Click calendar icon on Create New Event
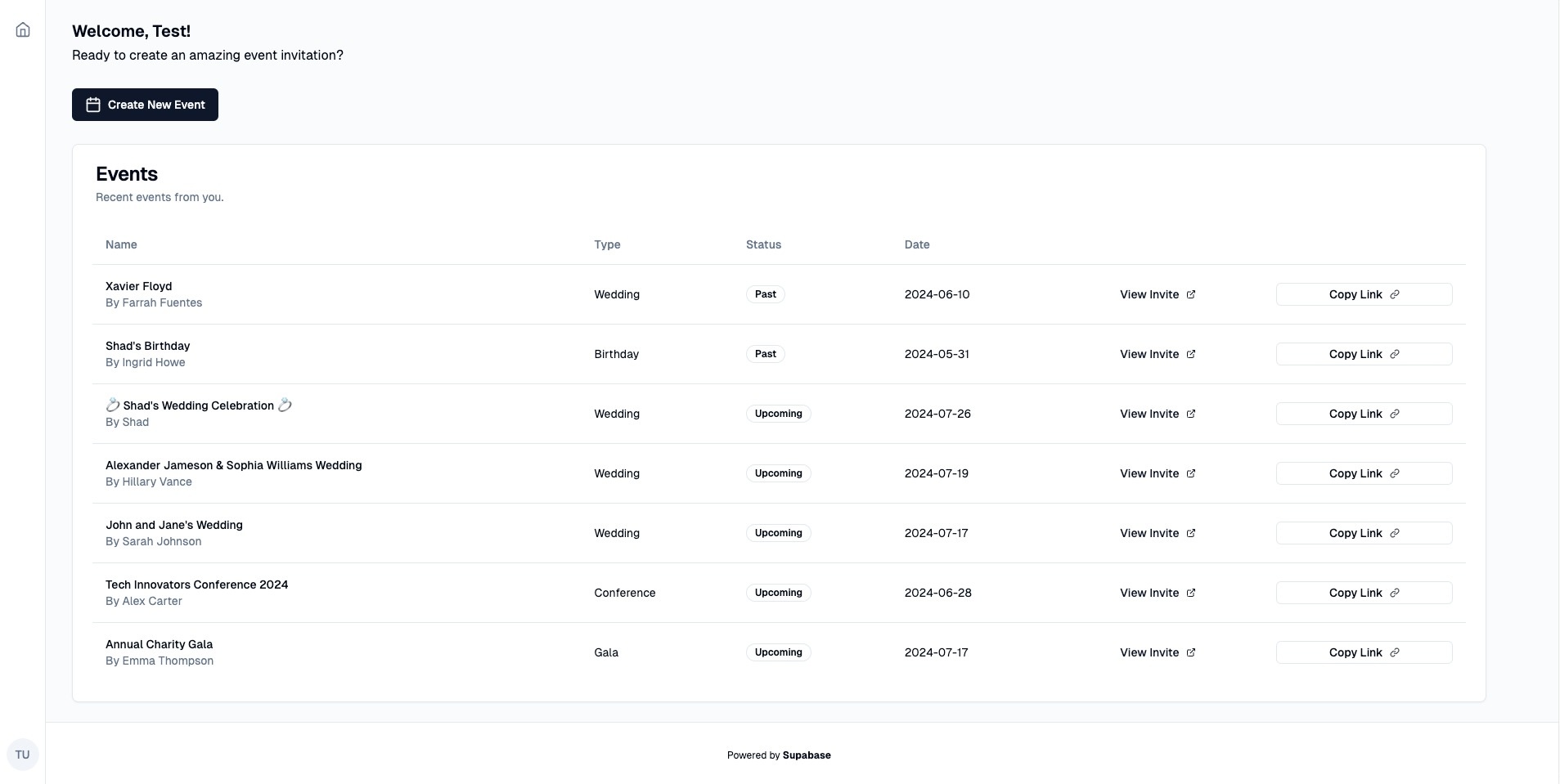 point(93,105)
